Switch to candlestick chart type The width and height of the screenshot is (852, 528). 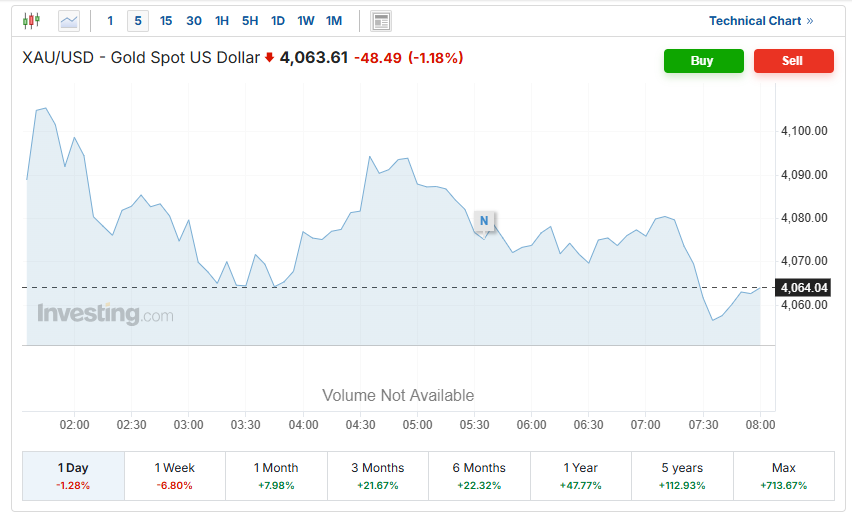(x=31, y=20)
